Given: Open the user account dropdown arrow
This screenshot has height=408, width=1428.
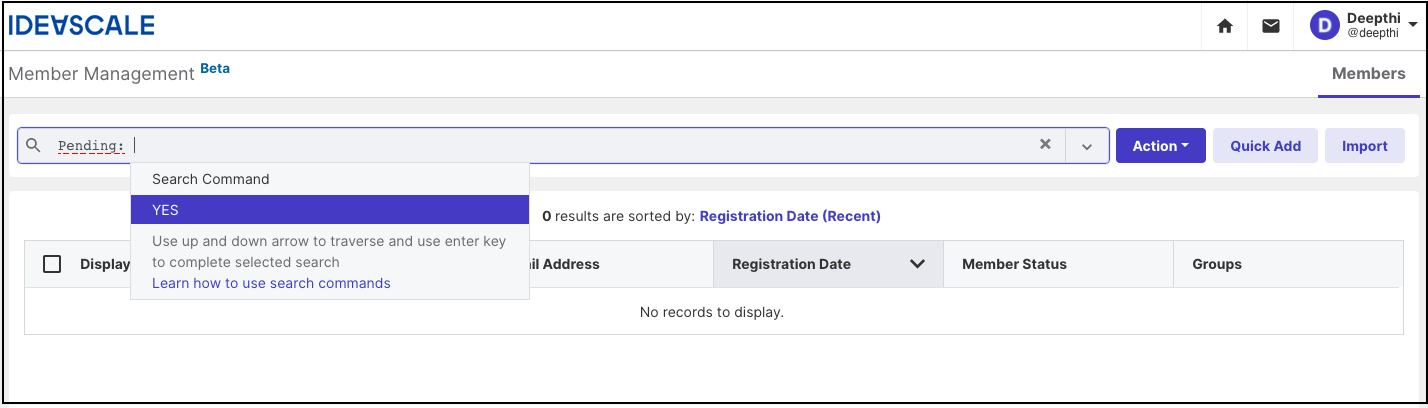Looking at the screenshot, I should (1412, 27).
